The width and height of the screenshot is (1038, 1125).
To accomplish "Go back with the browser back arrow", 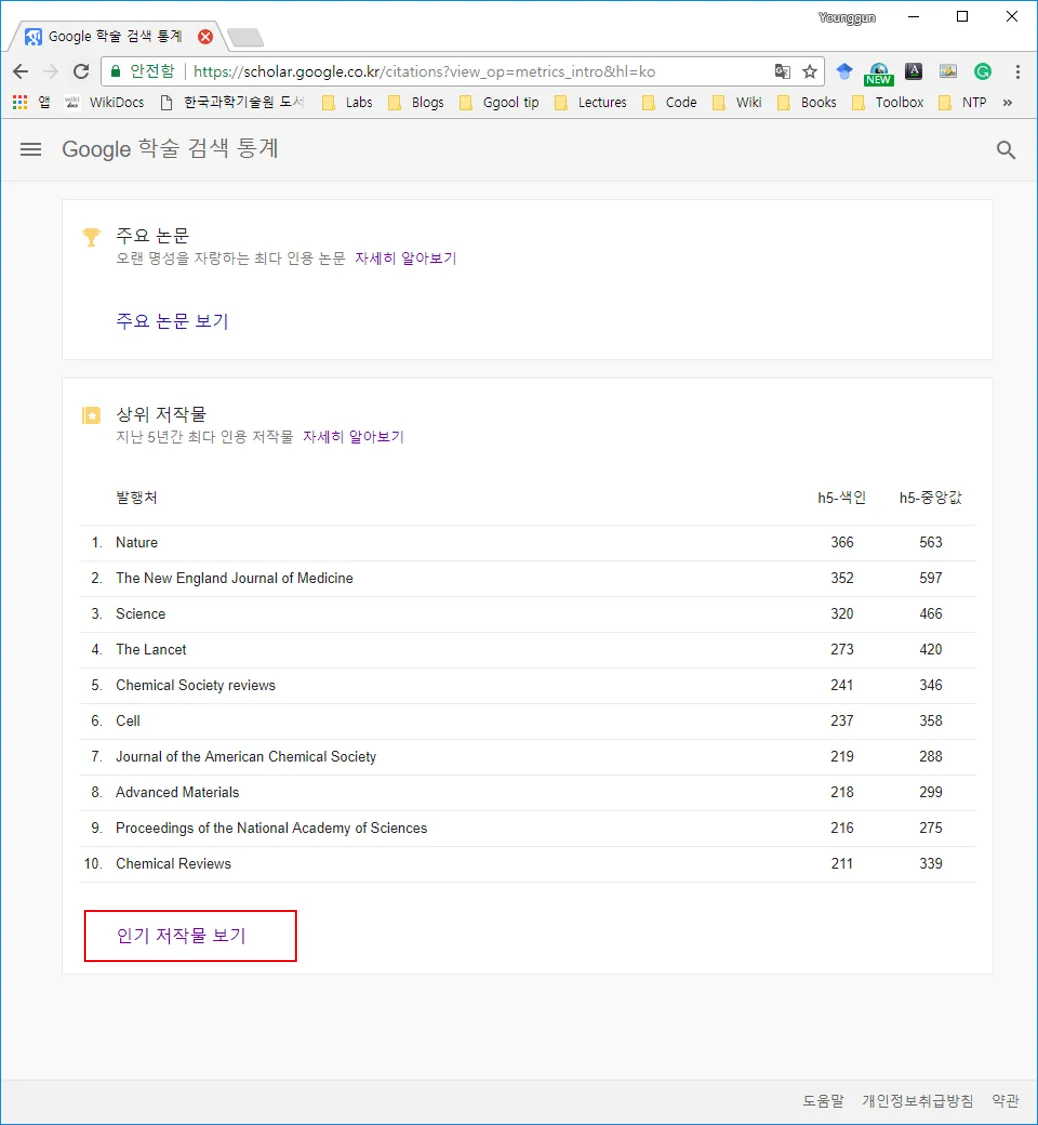I will [21, 71].
